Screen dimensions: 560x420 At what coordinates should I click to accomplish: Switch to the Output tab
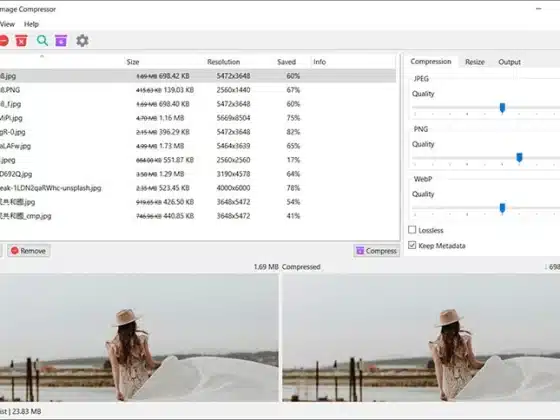[x=509, y=62]
